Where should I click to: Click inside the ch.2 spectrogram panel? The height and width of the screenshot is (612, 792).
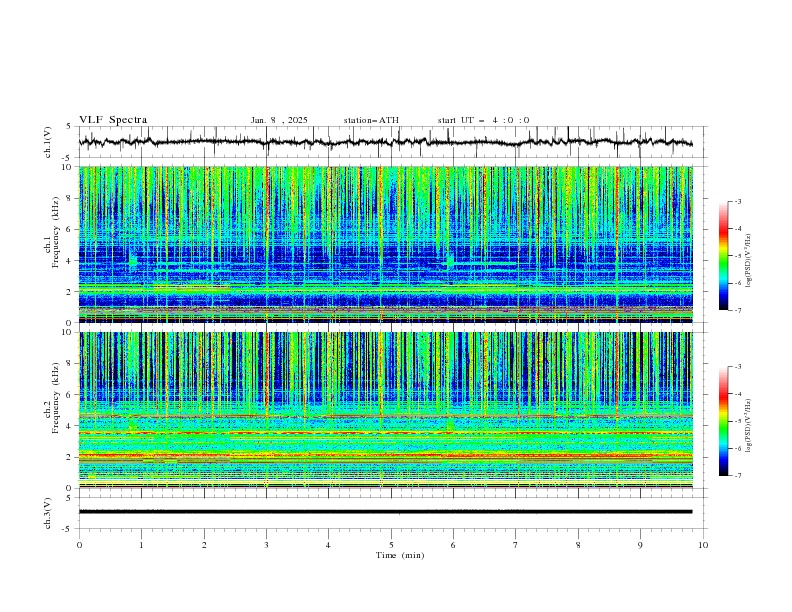pyautogui.click(x=386, y=410)
